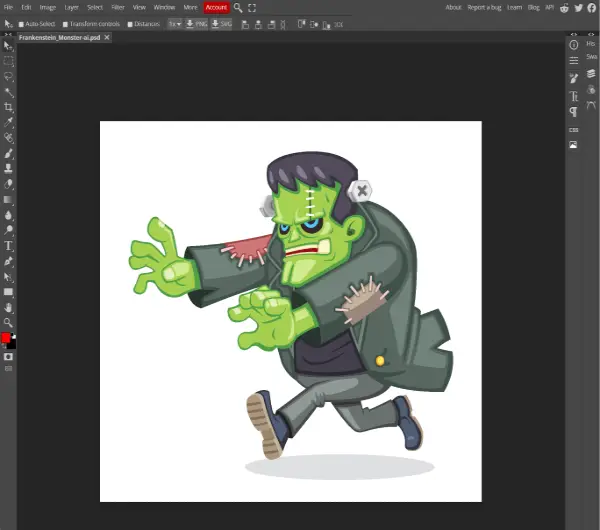Viewport: 600px width, 530px height.
Task: Open the Info panel icon
Action: pos(573,45)
